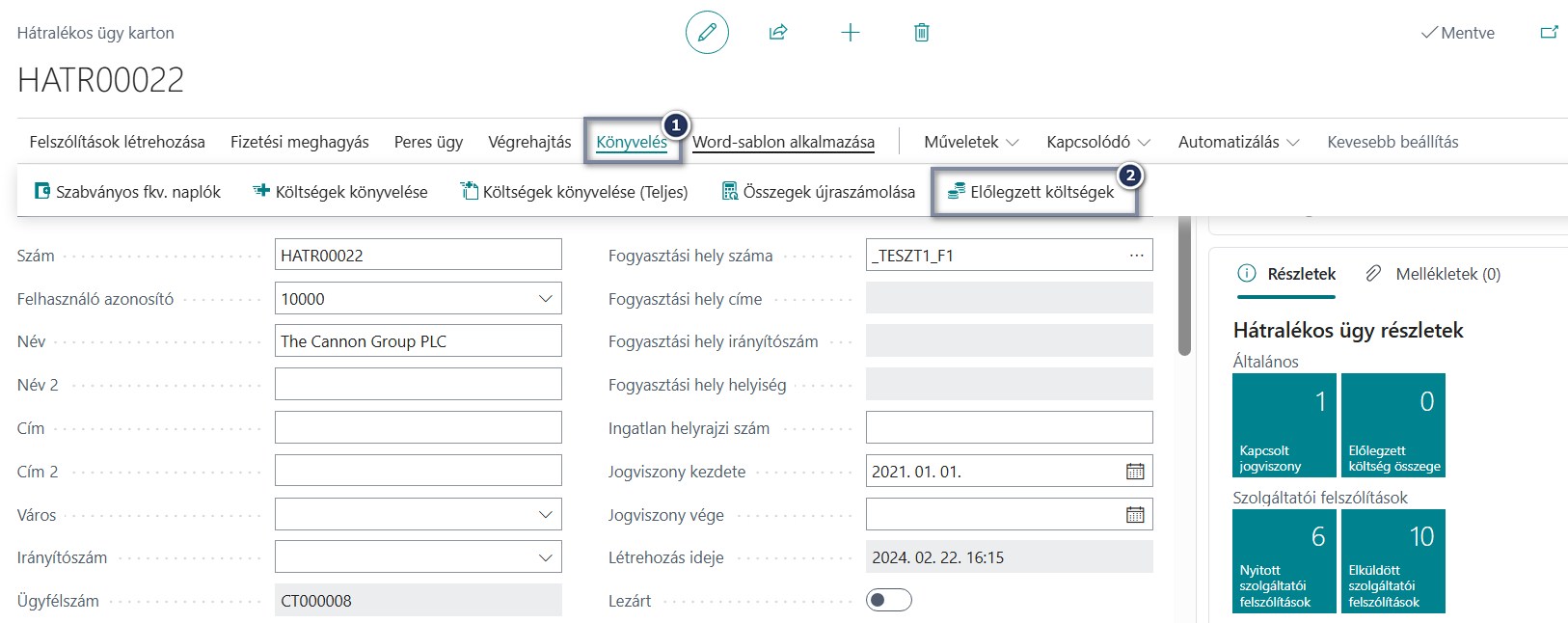The width and height of the screenshot is (1568, 623).
Task: Click Költségek könyvelése (Teljes) action
Action: (x=574, y=192)
